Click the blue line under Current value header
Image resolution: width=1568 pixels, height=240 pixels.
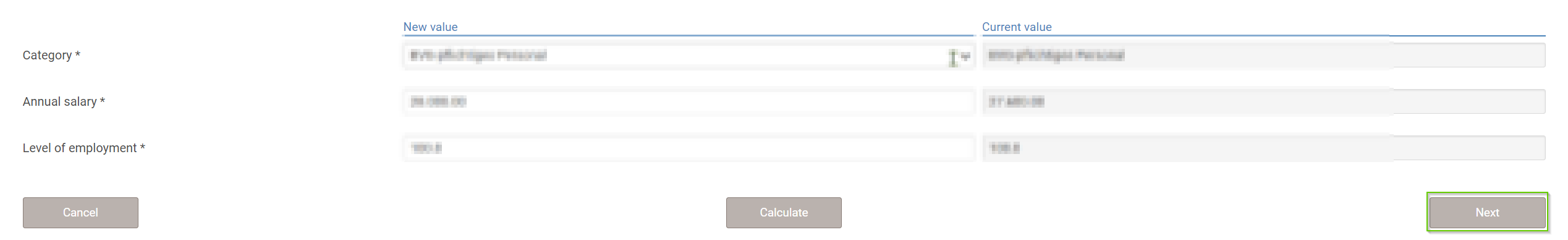[x=1264, y=35]
